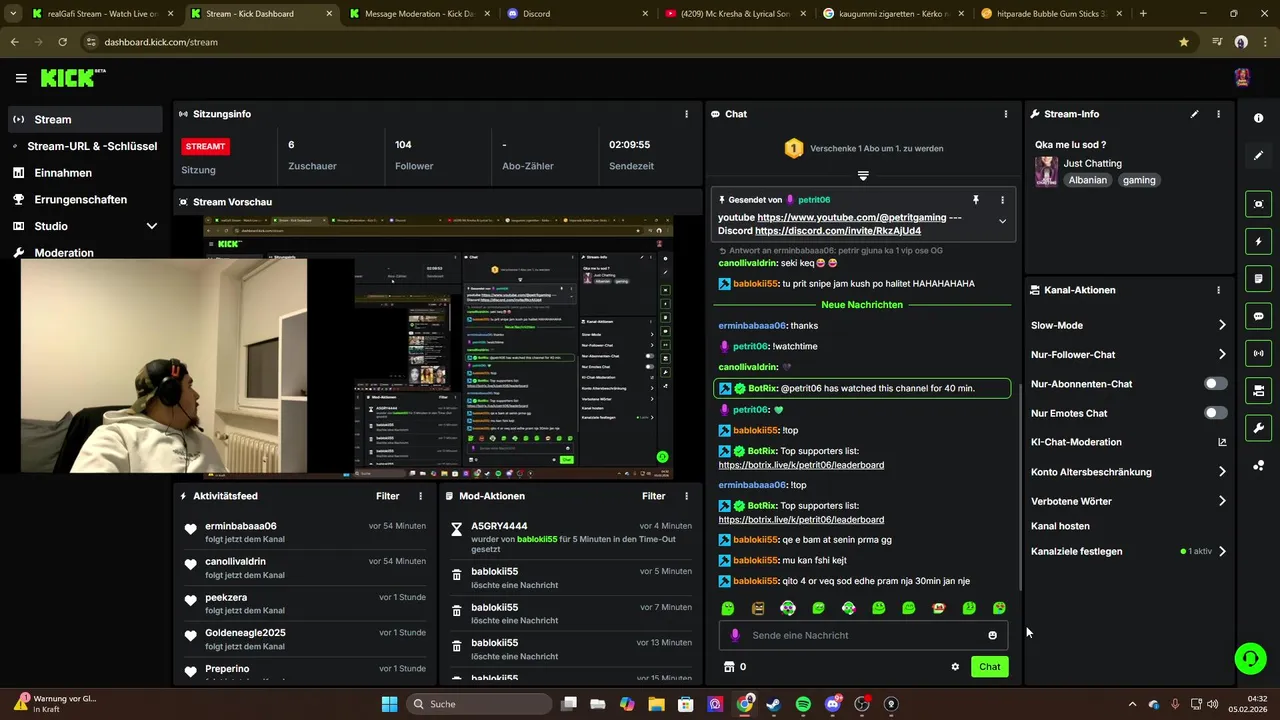Screen dimensions: 1280x720
Task: Open Spotify from the Windows taskbar
Action: click(x=803, y=704)
